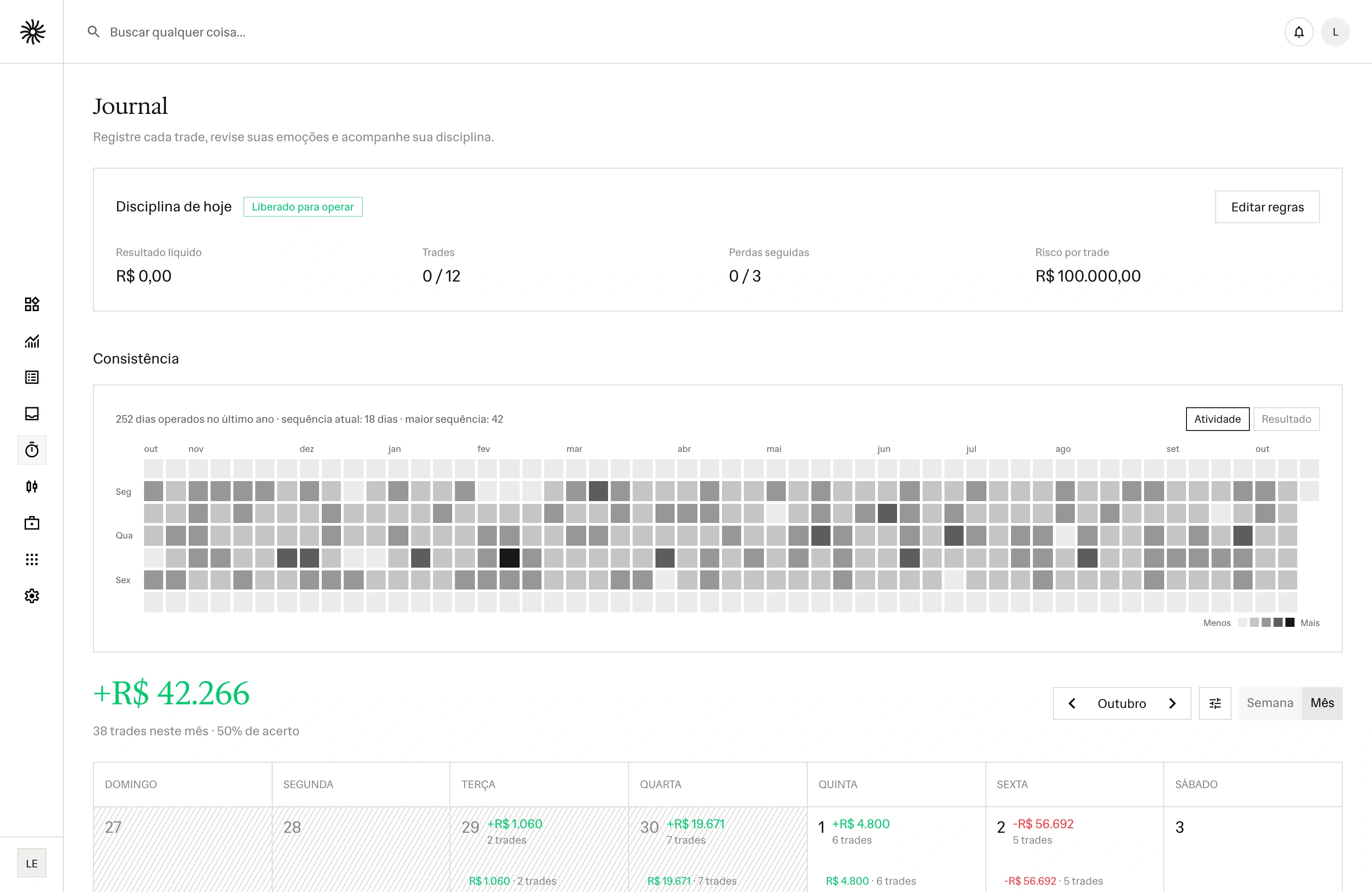This screenshot has height=892, width=1372.
Task: Open the candlestick chart sidebar icon
Action: point(32,487)
